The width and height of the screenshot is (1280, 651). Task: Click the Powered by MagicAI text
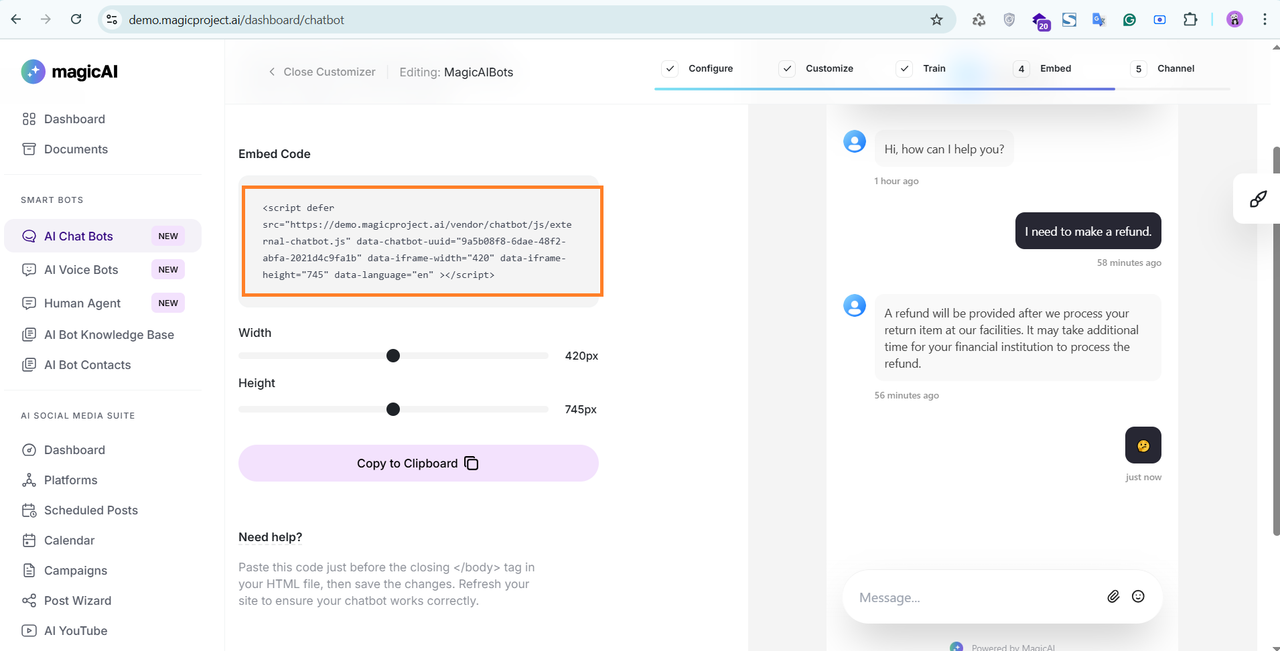click(x=1013, y=647)
